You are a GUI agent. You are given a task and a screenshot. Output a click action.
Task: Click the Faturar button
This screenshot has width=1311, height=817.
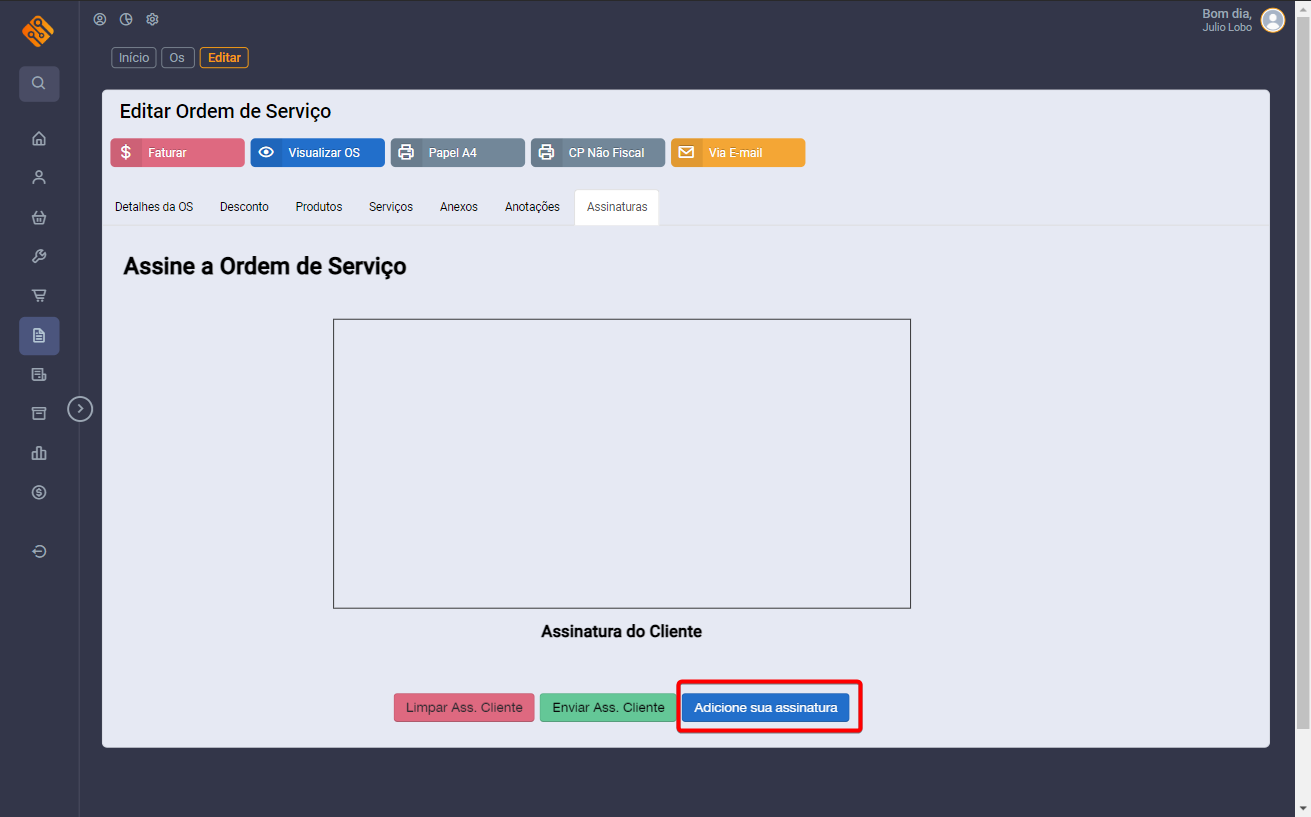[x=177, y=153]
